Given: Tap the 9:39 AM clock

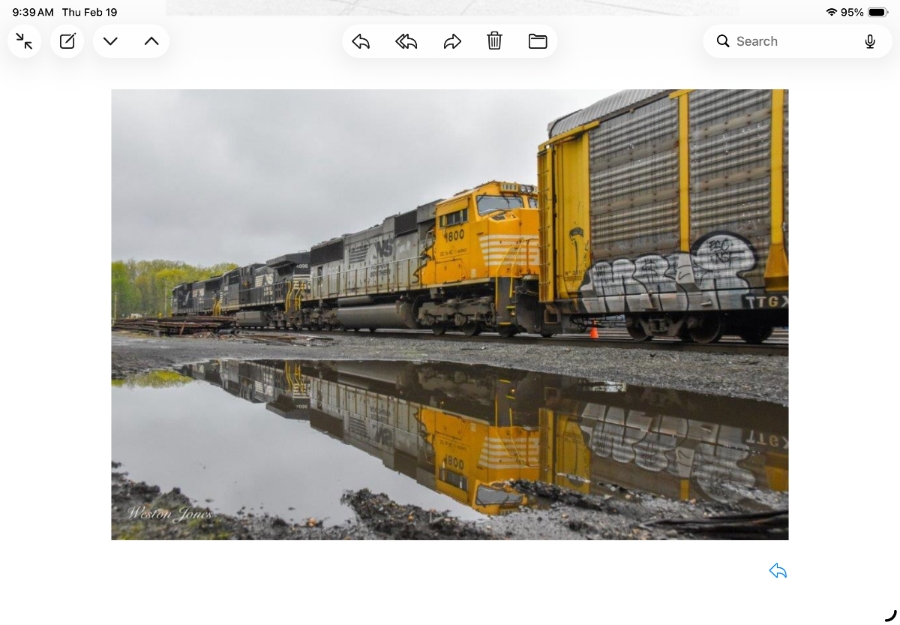Looking at the screenshot, I should 32,12.
